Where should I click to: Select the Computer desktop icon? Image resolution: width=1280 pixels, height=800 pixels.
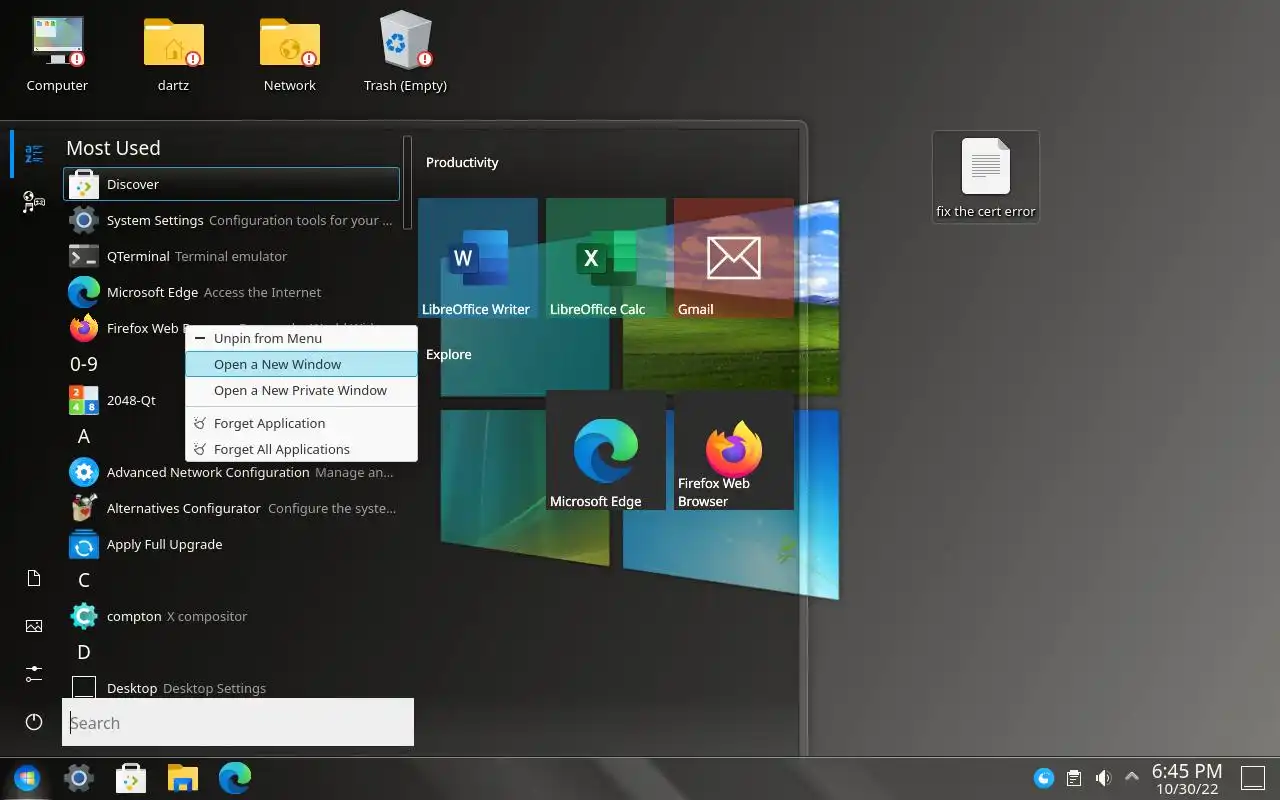tap(57, 54)
